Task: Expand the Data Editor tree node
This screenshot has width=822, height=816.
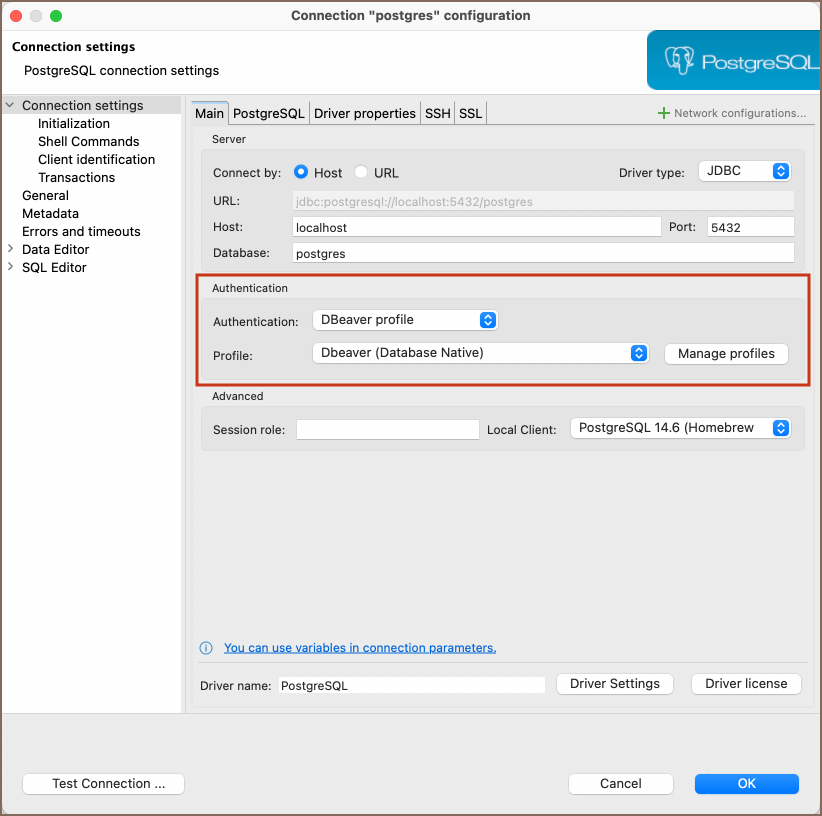Action: click(11, 249)
